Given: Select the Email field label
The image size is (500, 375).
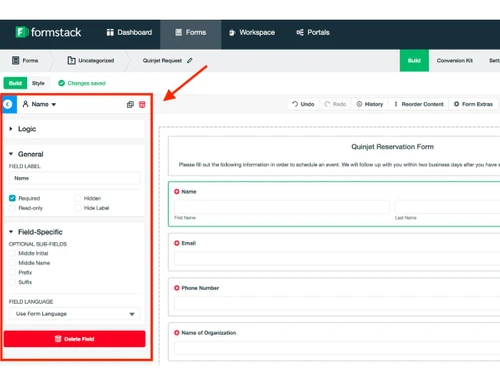Looking at the screenshot, I should point(188,243).
